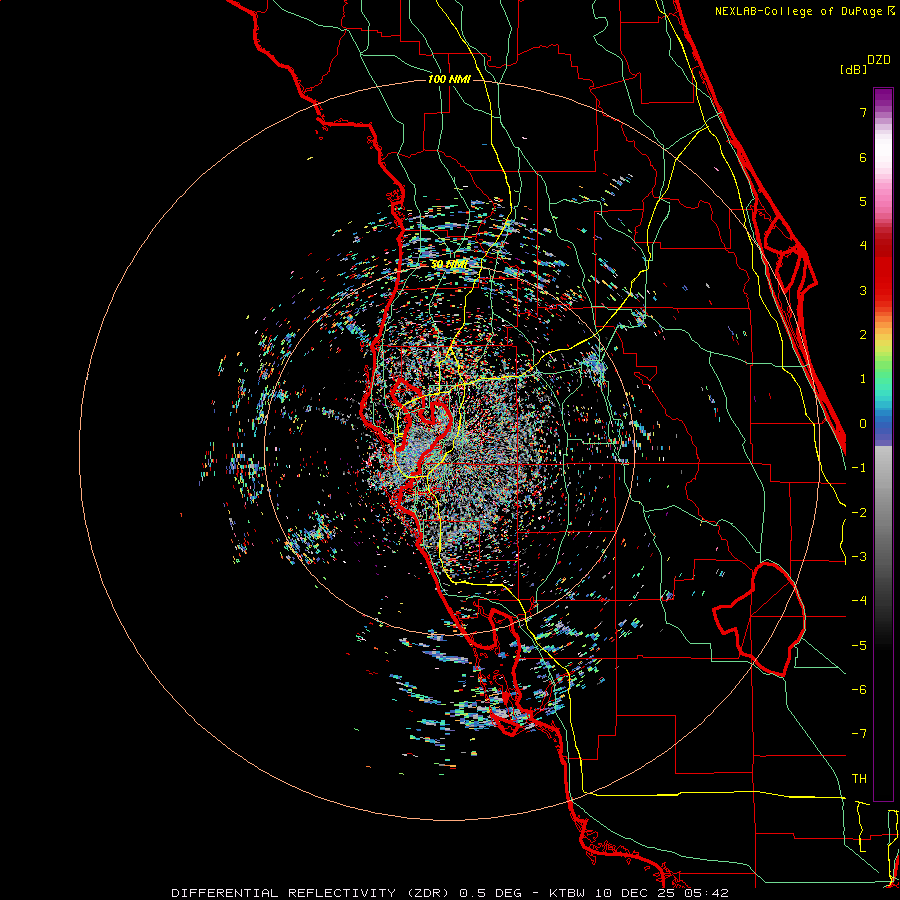This screenshot has width=900, height=900.
Task: Click the 4 value on the color scale
Action: coord(863,246)
